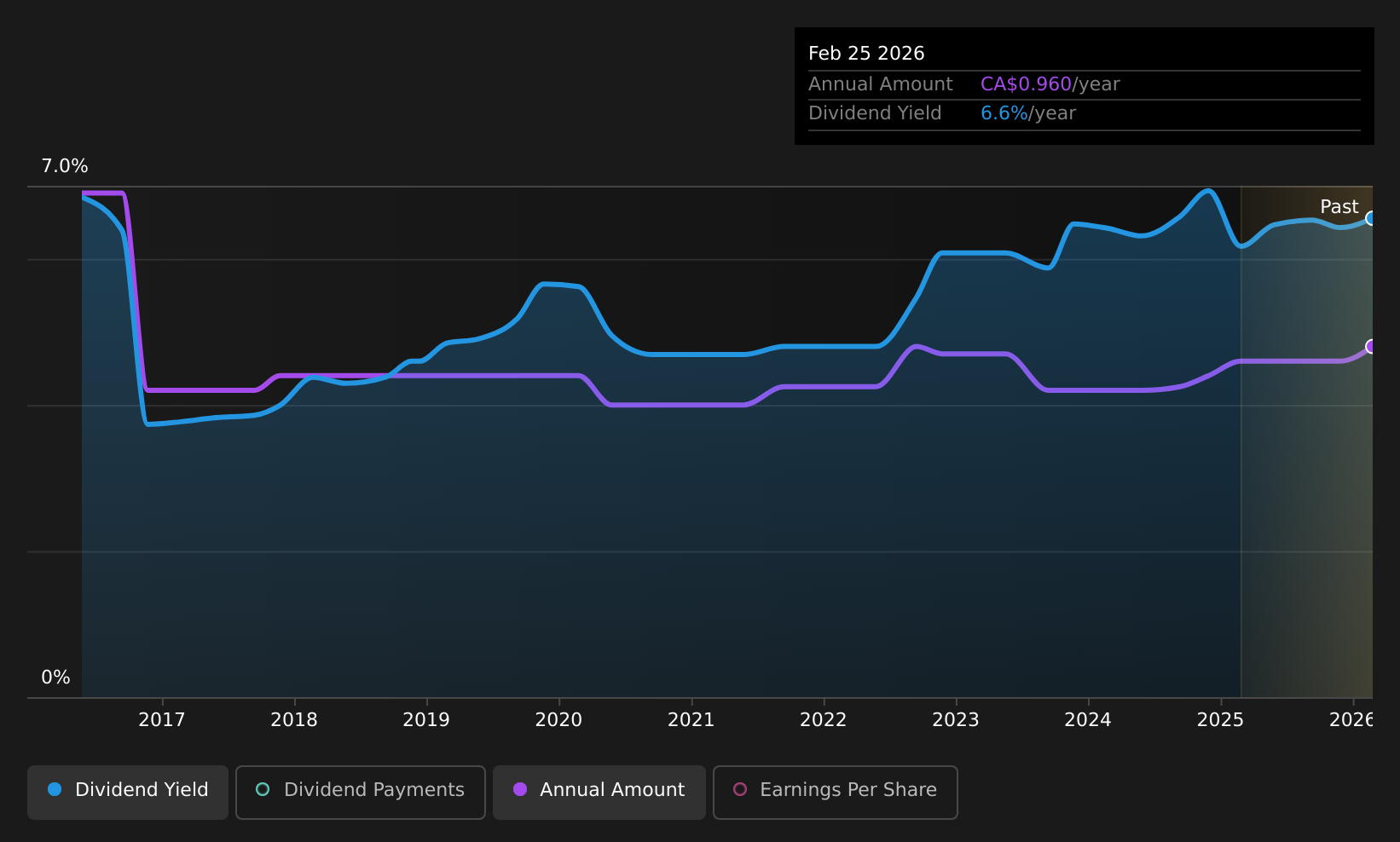Click the 2024 x-axis label

coord(1088,720)
